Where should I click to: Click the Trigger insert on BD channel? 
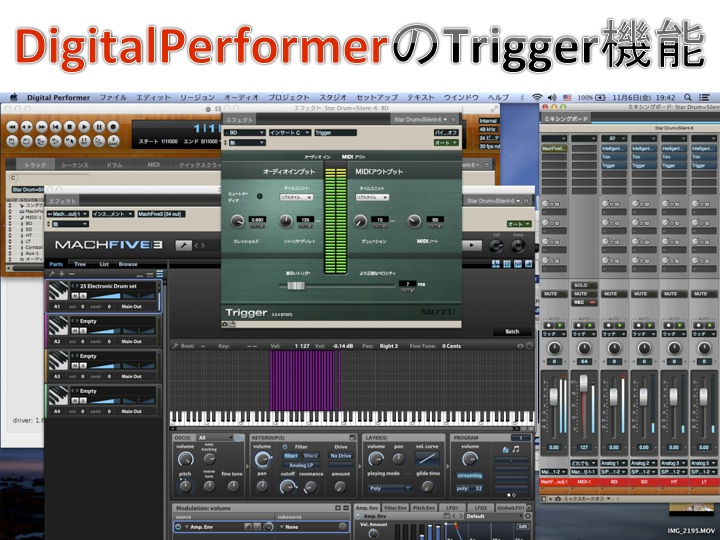pos(614,165)
